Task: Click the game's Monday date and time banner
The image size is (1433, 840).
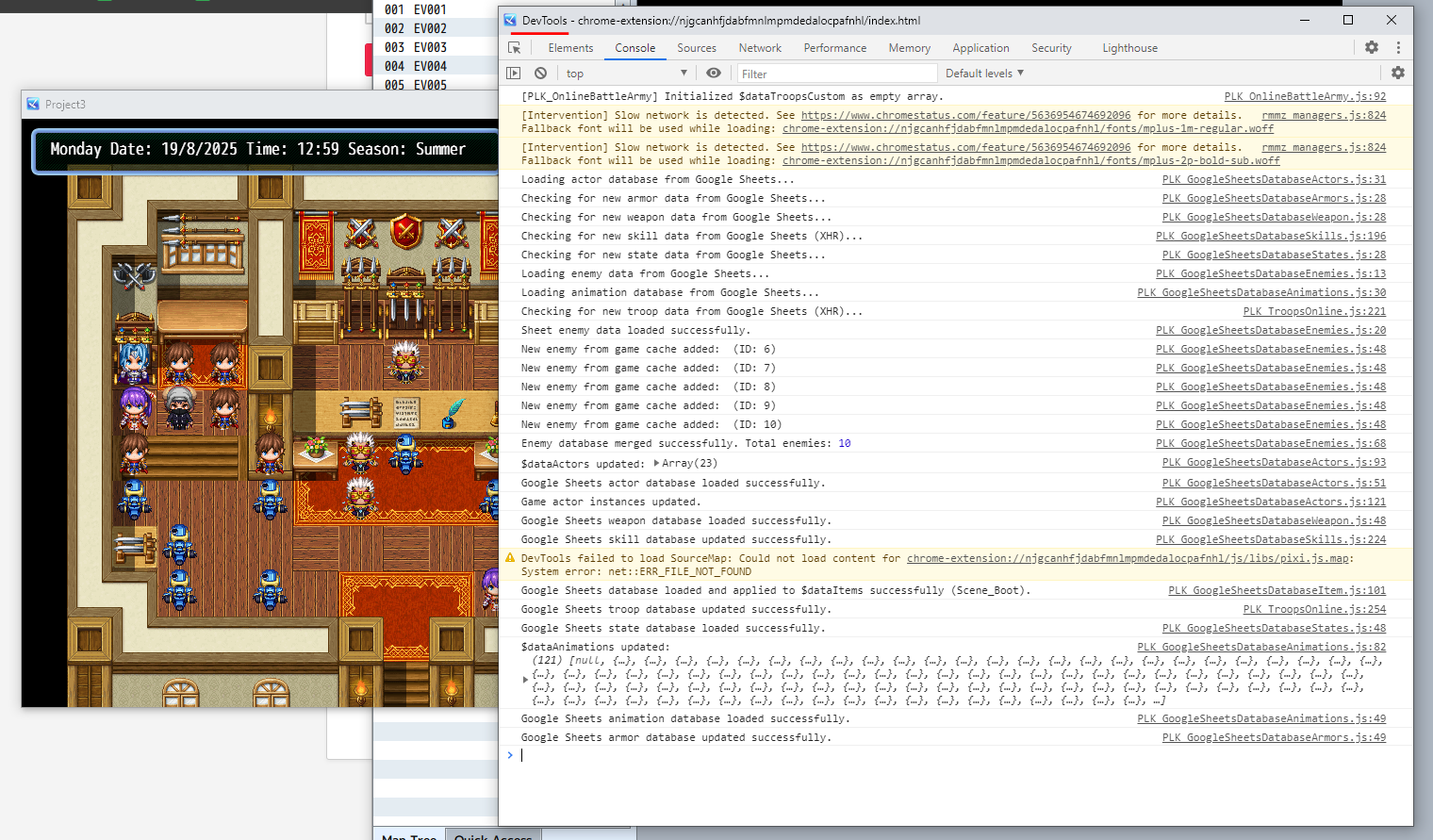Action: (x=266, y=150)
